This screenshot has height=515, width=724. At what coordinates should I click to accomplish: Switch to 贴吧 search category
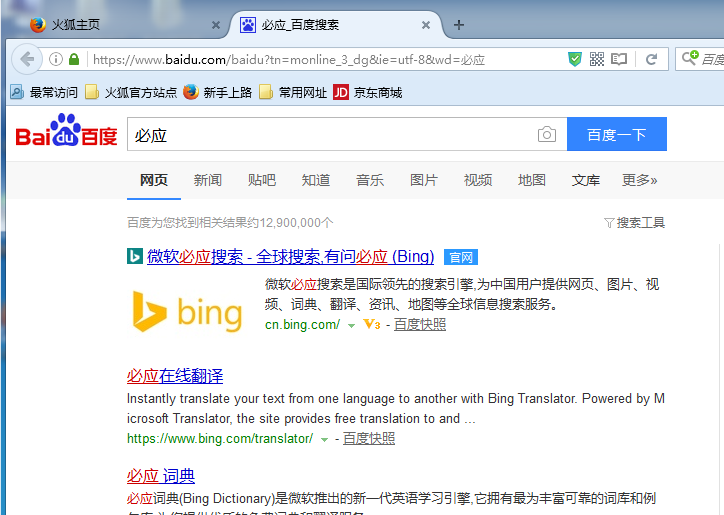click(x=262, y=180)
